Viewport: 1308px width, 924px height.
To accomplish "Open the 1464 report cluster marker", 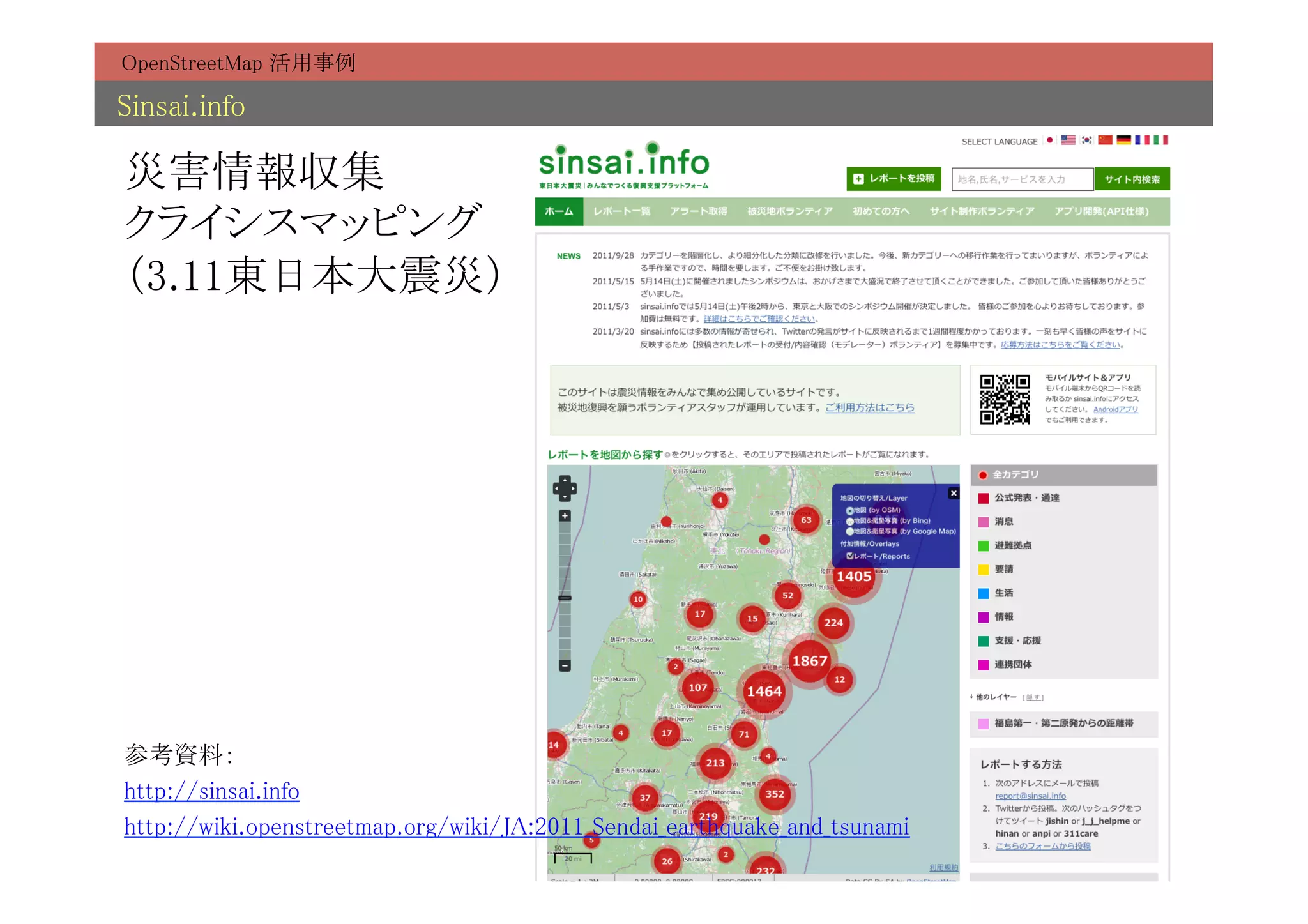I will point(764,691).
